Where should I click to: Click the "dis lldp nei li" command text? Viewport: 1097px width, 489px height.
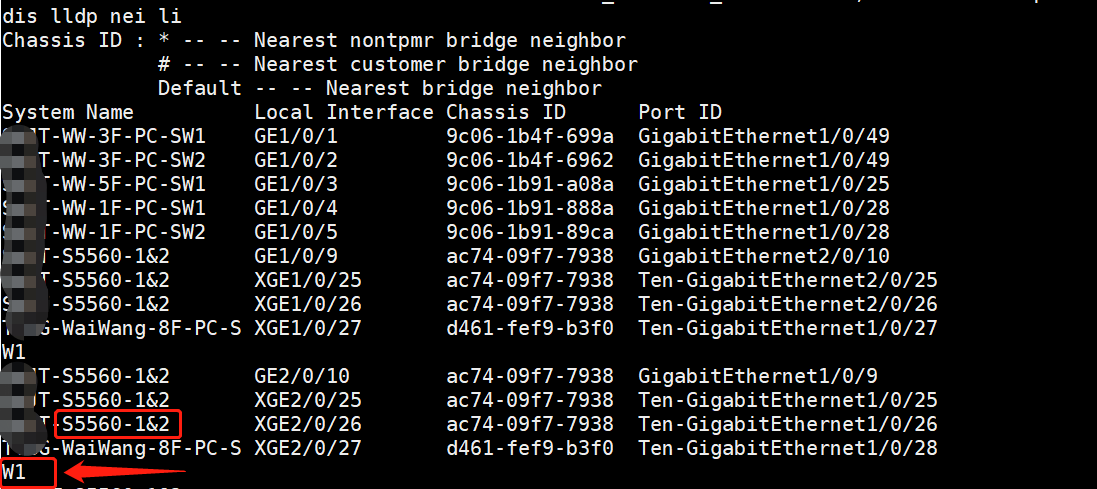[92, 16]
